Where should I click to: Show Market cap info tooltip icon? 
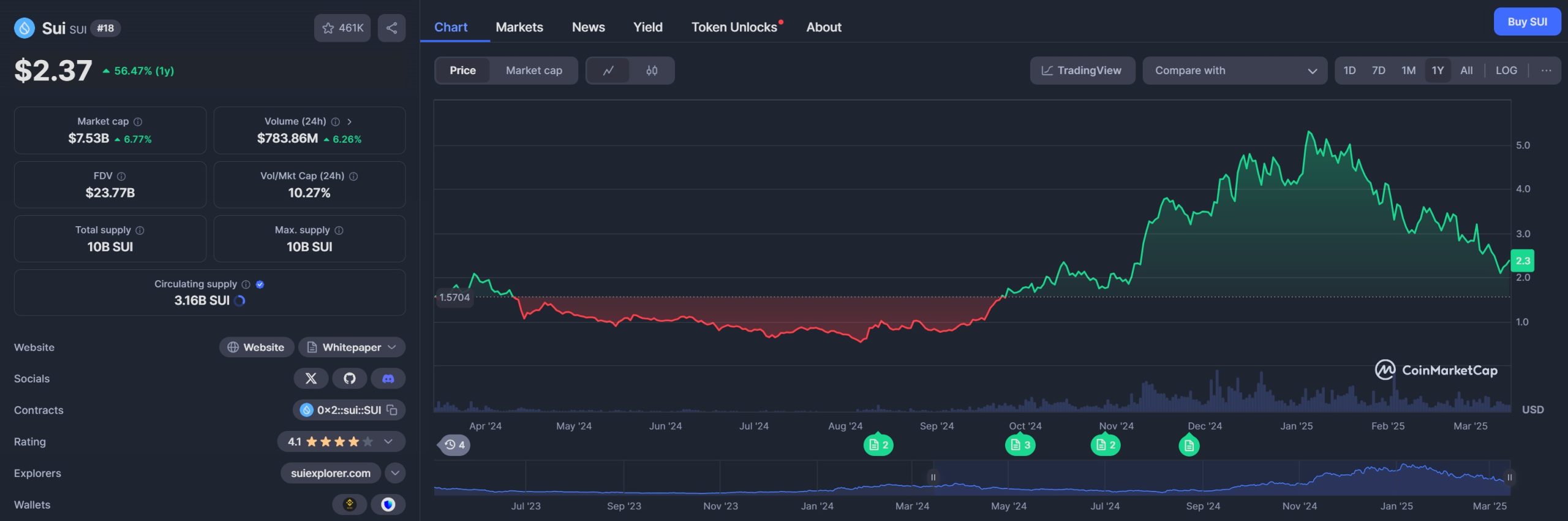coord(138,122)
